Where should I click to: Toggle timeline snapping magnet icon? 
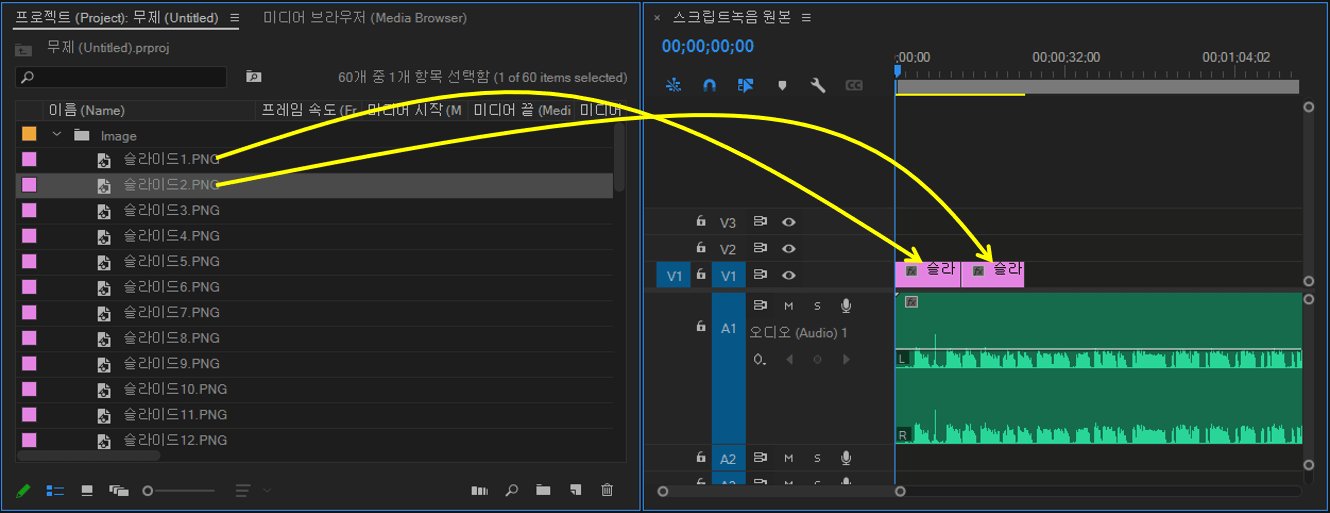point(709,86)
